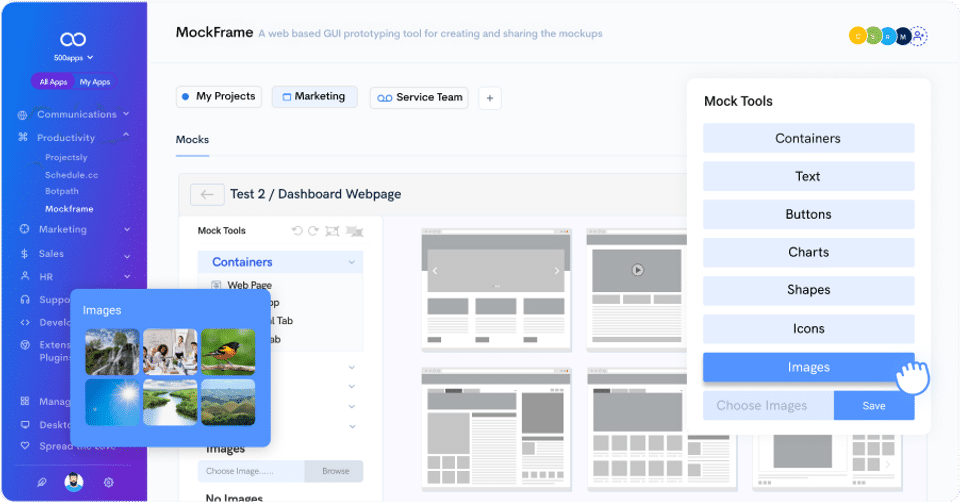Click the Marketing sidebar icon
This screenshot has height=502, width=960.
coord(24,229)
